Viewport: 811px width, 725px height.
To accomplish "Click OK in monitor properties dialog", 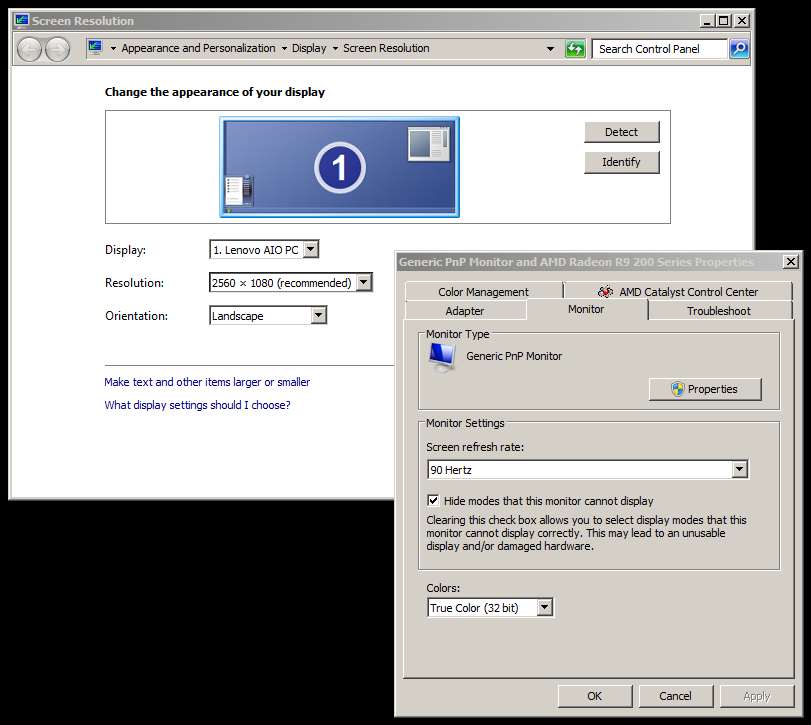I will click(595, 696).
